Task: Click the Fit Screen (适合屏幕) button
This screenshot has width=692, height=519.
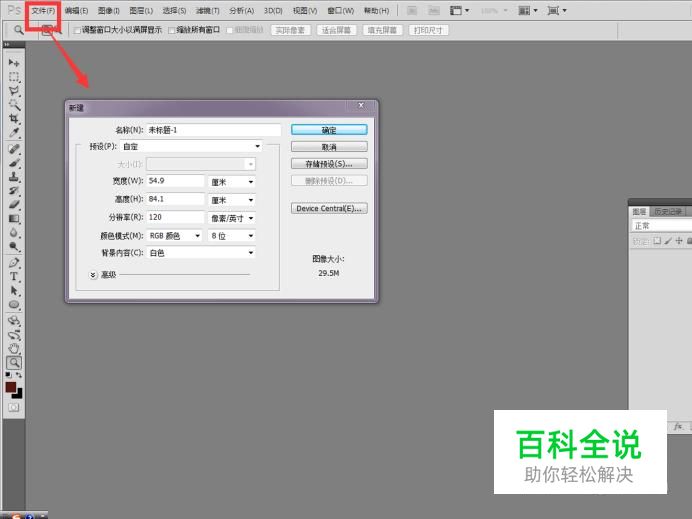Action: (336, 30)
